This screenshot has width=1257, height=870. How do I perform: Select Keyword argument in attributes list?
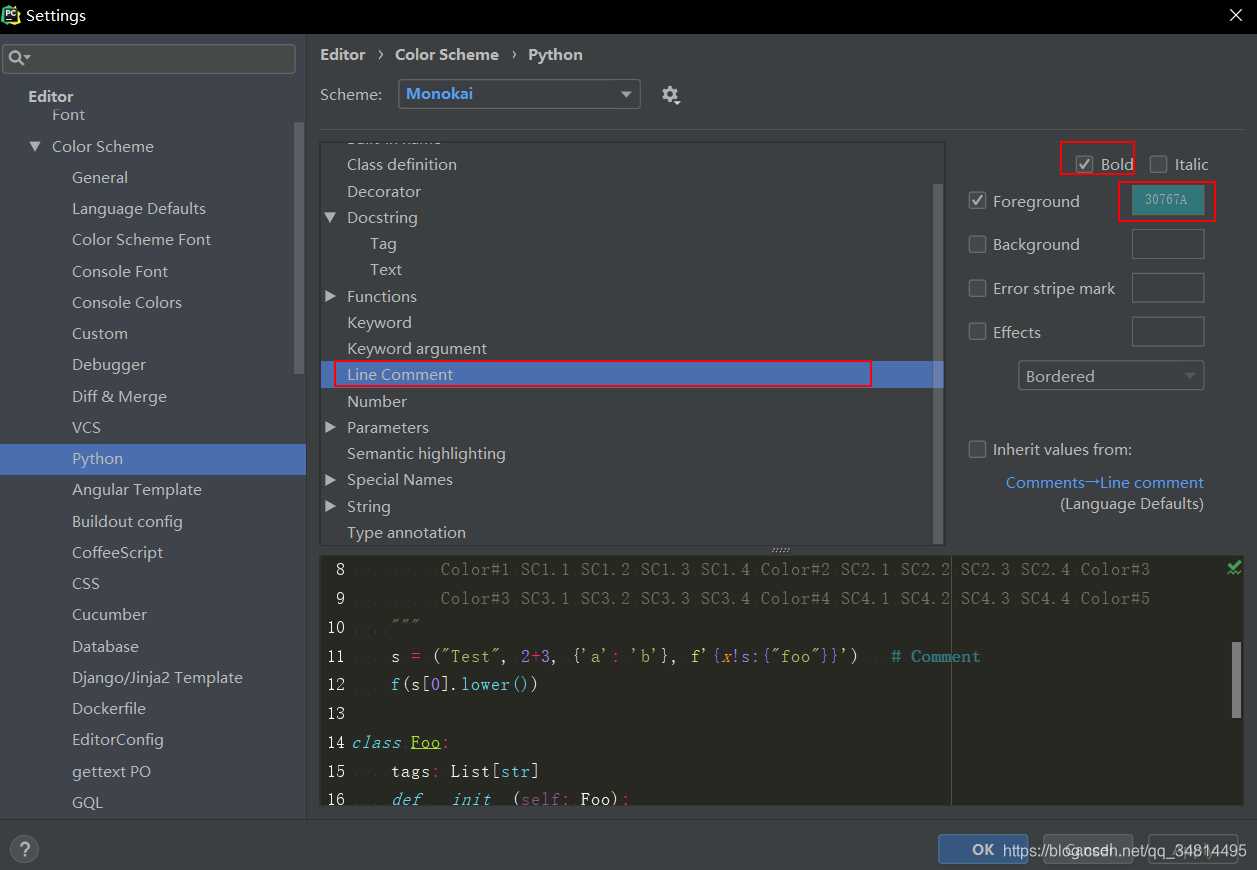(x=417, y=348)
